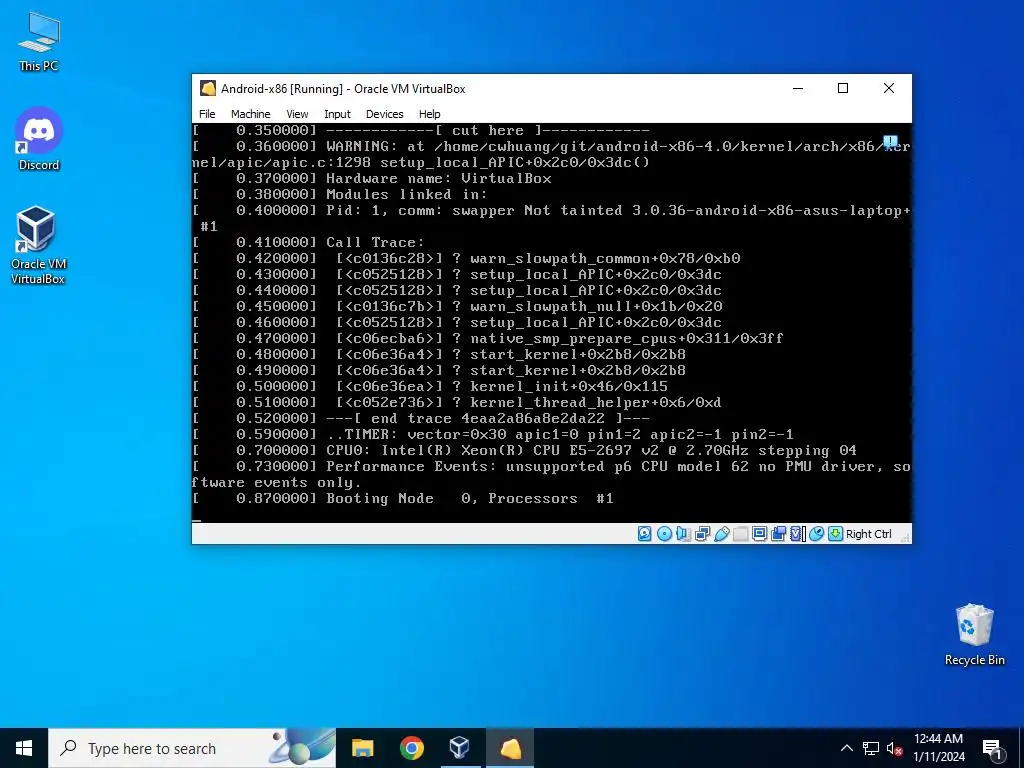This screenshot has width=1024, height=768.
Task: Click the 'warn_slowpath_null+0x1b/0x20' trace line
Action: 457,306
